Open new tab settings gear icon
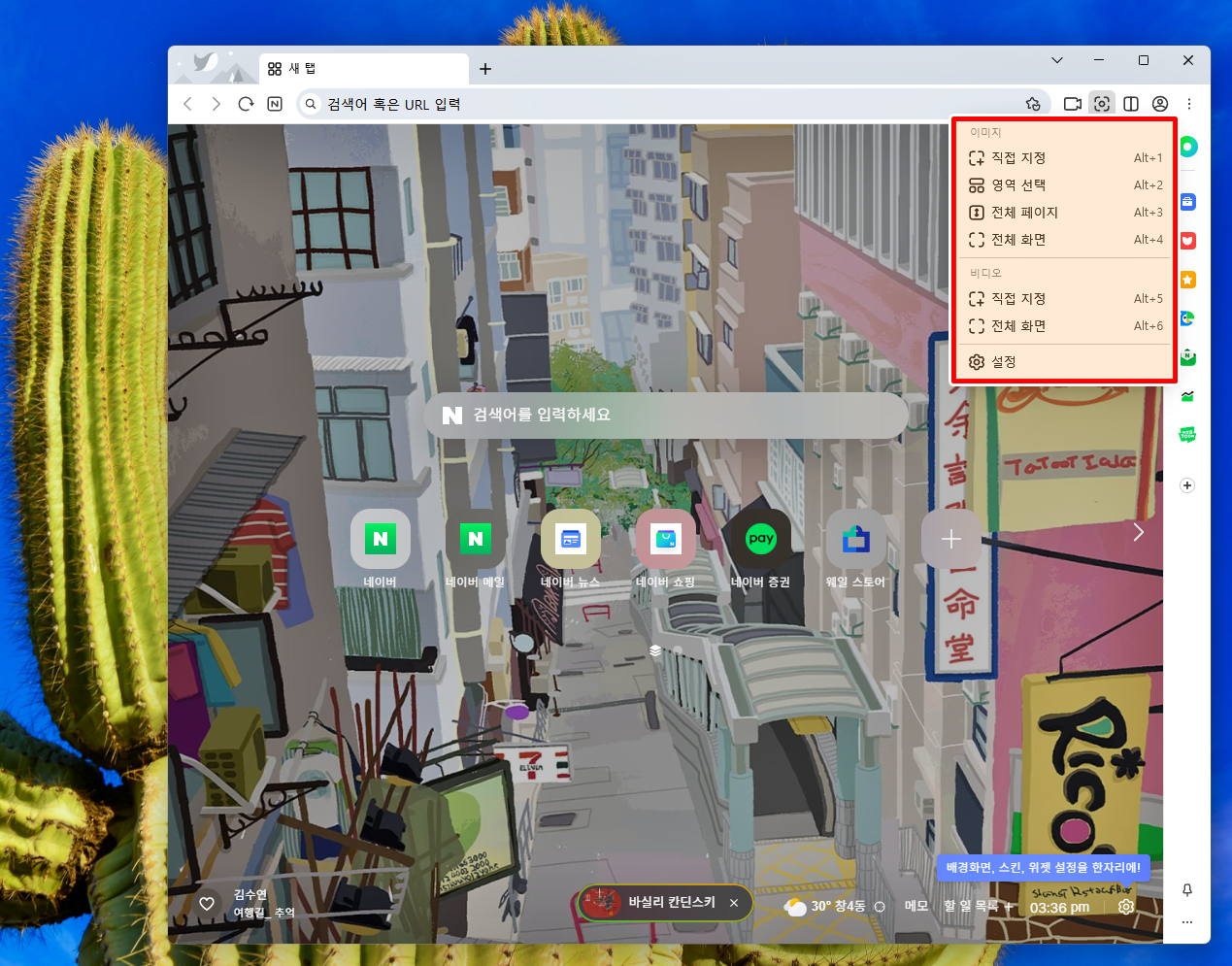The width and height of the screenshot is (1232, 966). [x=1126, y=907]
